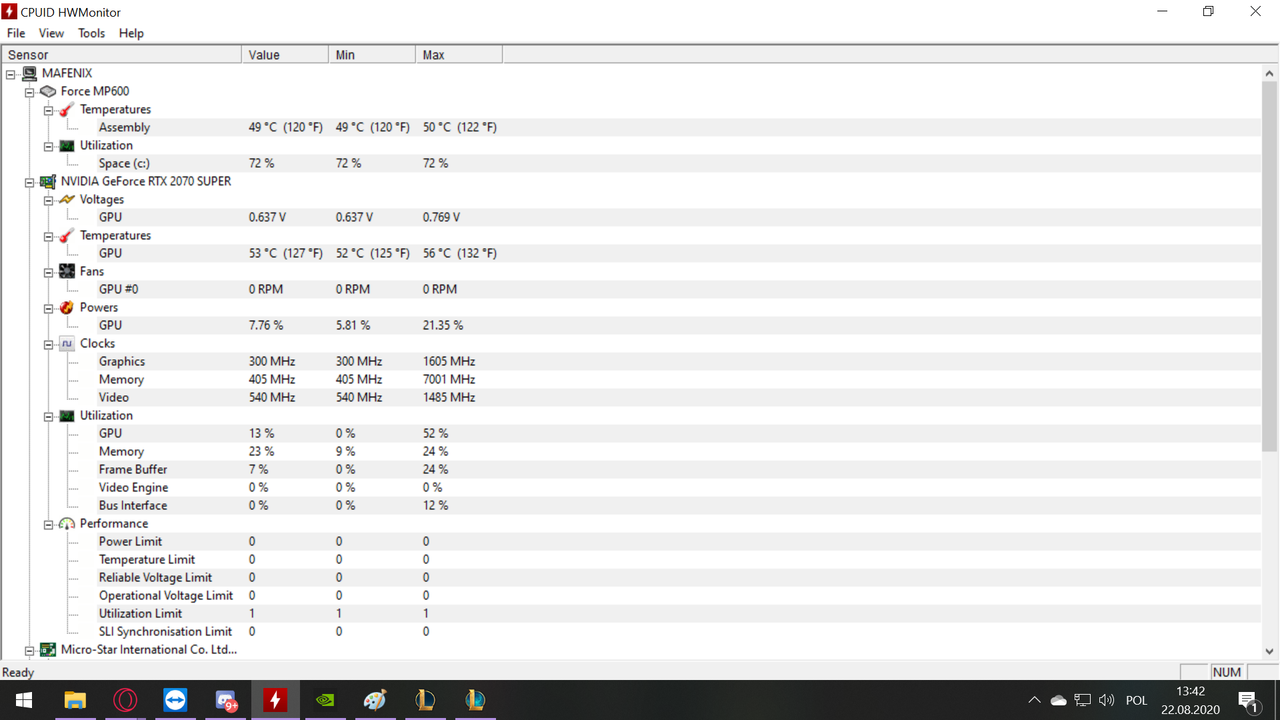Image resolution: width=1280 pixels, height=720 pixels.
Task: Click the Force MP600 drive icon
Action: (47, 91)
